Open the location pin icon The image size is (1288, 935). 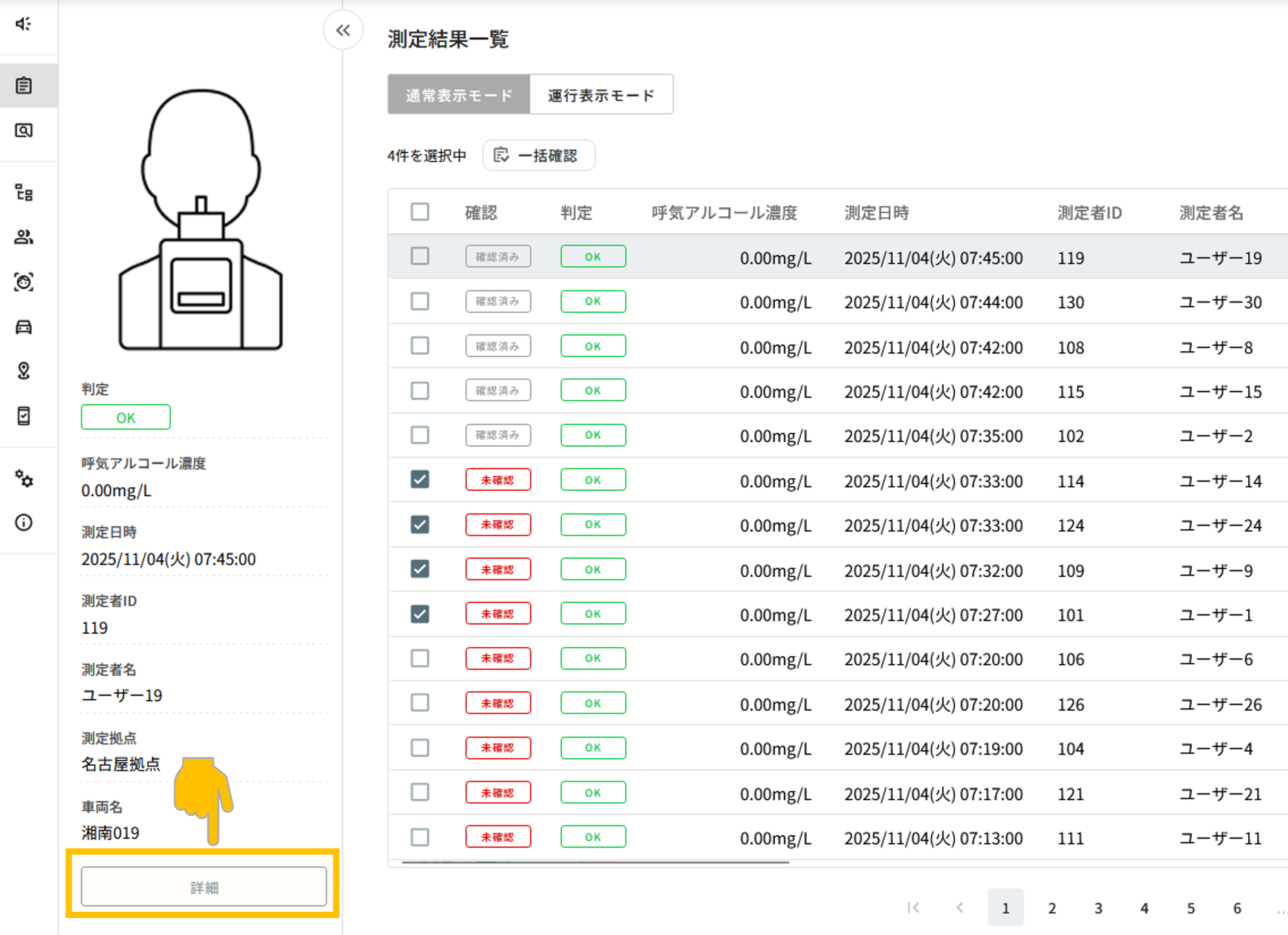pyautogui.click(x=23, y=371)
